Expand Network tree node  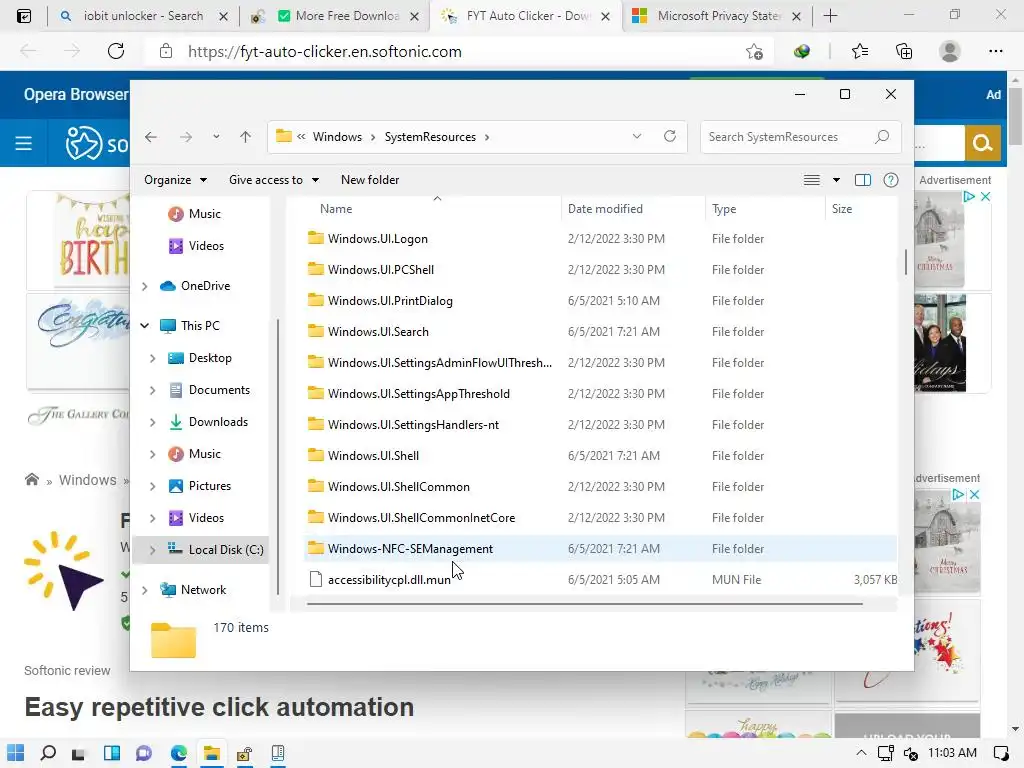(x=144, y=590)
